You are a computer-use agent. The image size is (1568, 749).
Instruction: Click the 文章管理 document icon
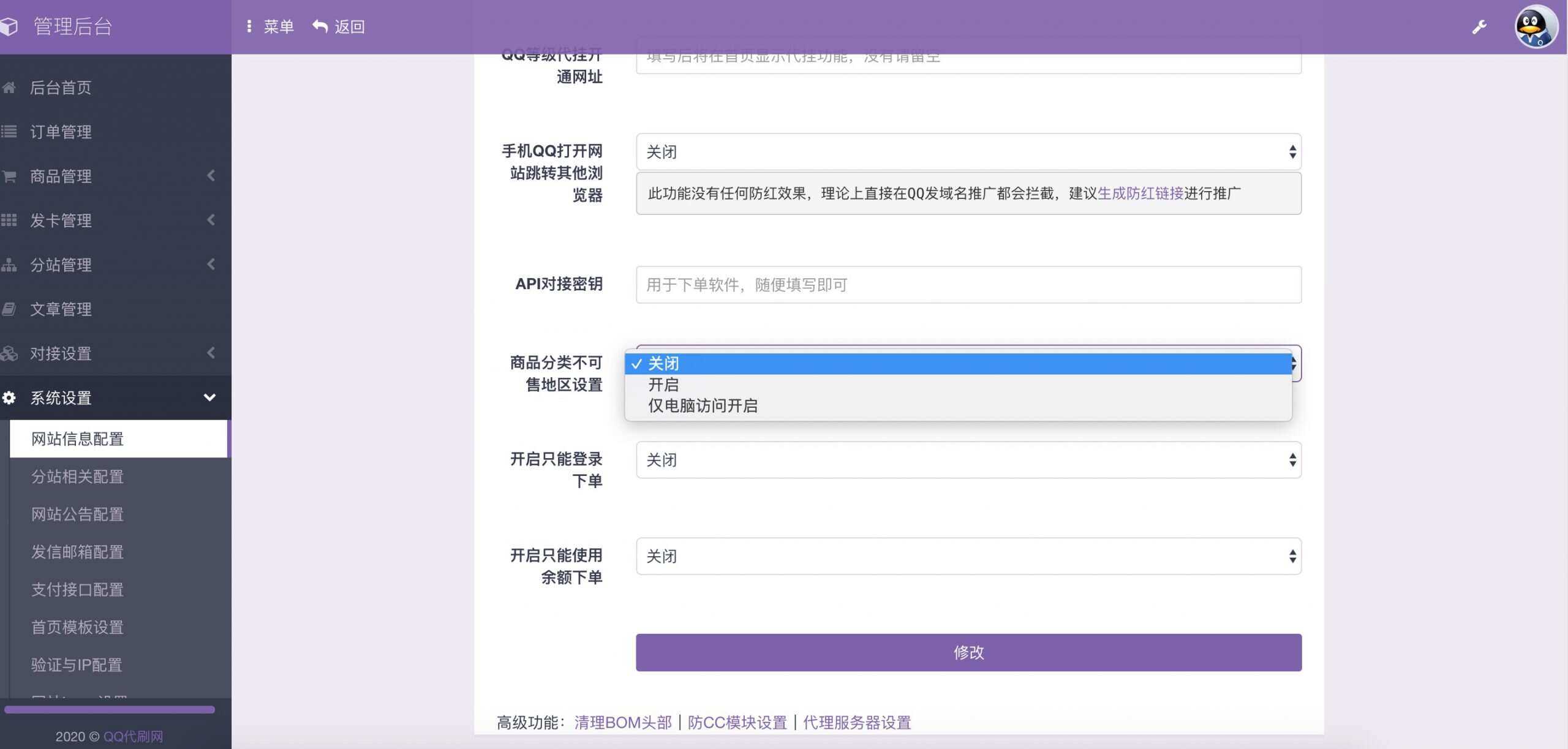coord(10,309)
